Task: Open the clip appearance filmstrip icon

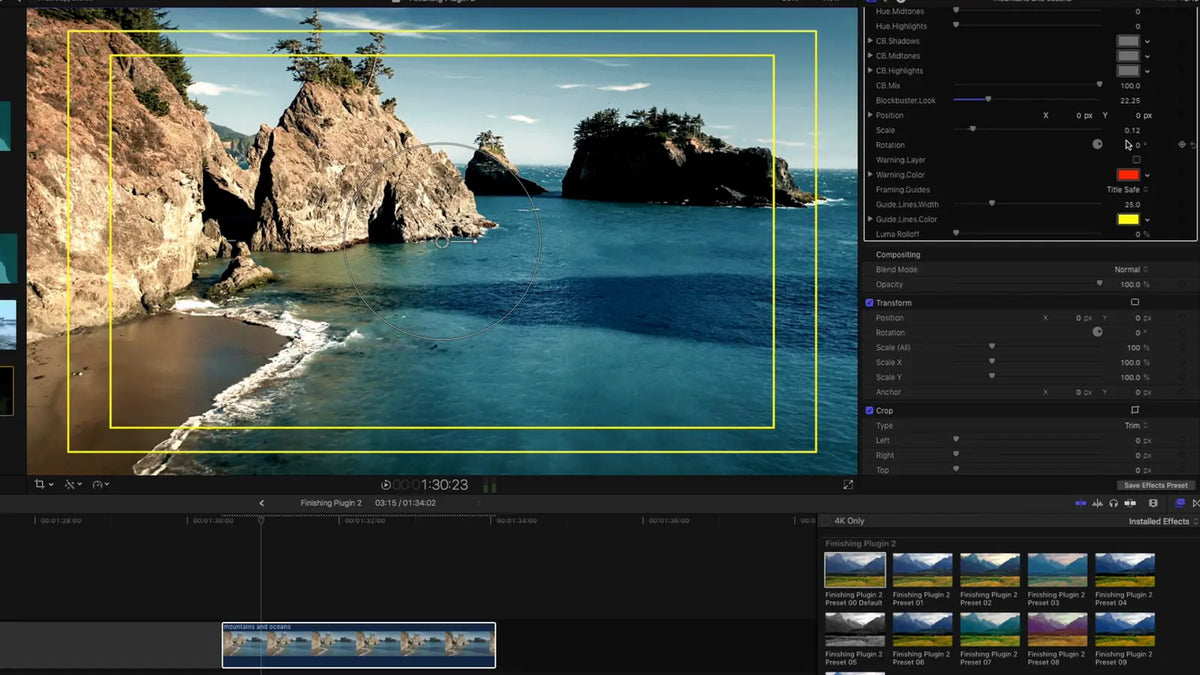Action: pos(1153,503)
